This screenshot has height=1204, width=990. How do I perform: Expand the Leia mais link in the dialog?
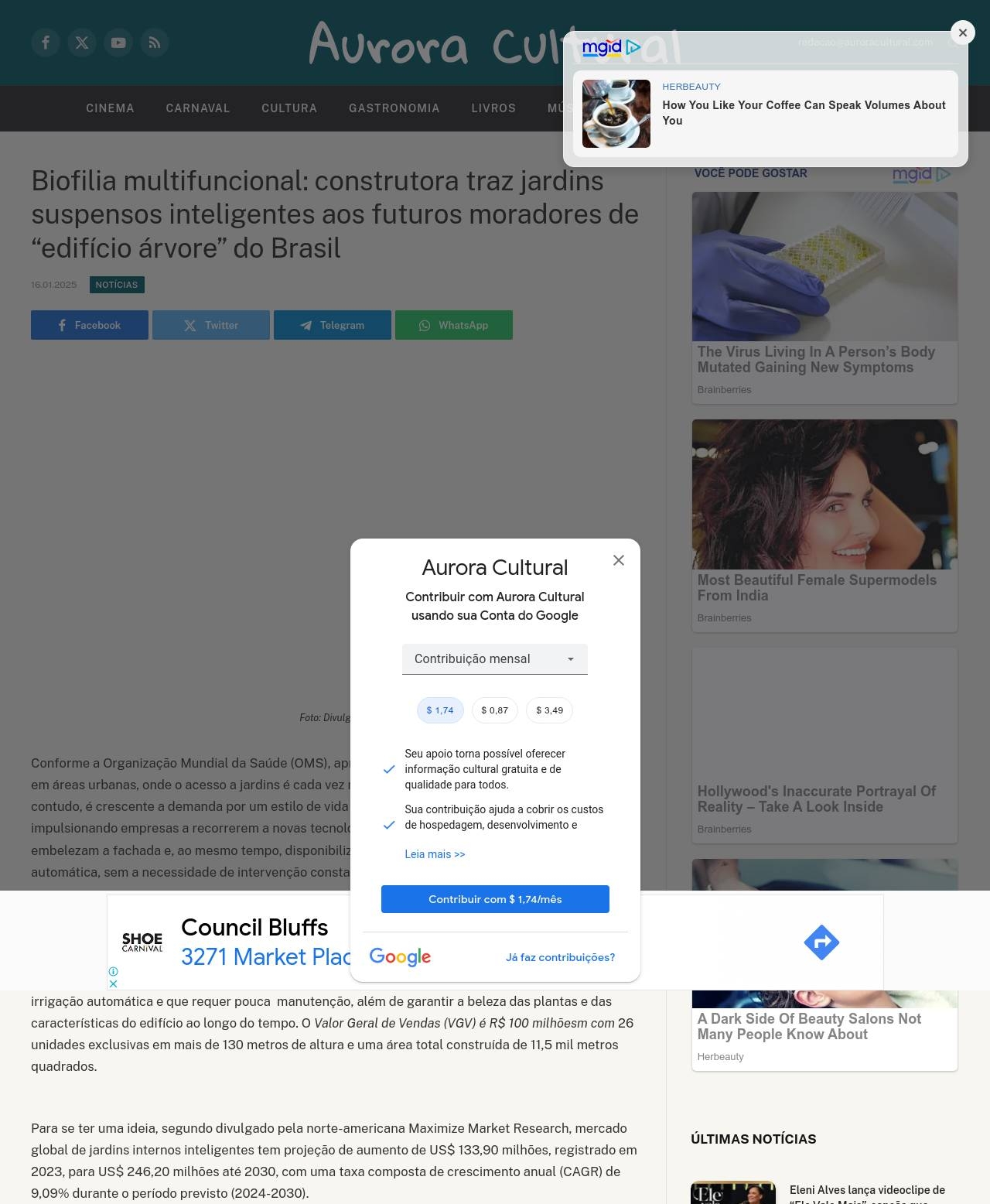coord(435,854)
